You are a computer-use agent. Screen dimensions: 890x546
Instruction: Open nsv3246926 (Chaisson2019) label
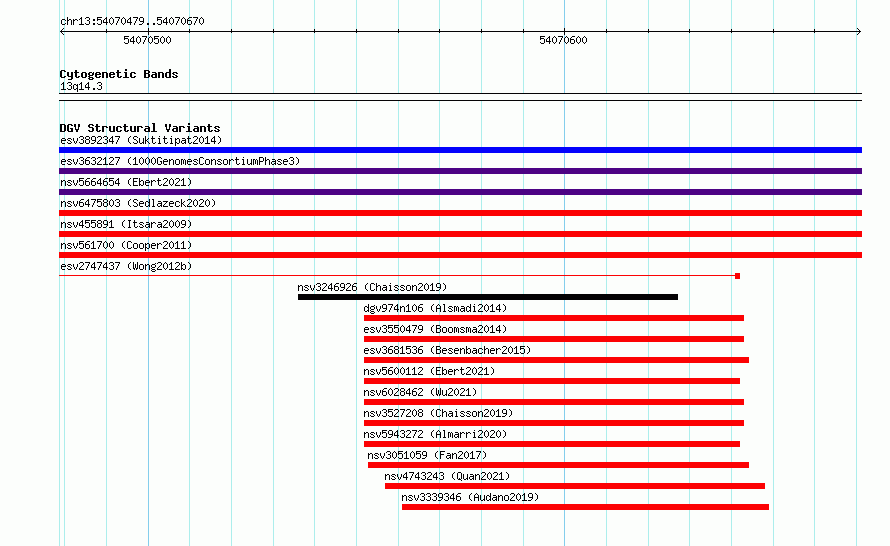coord(372,287)
